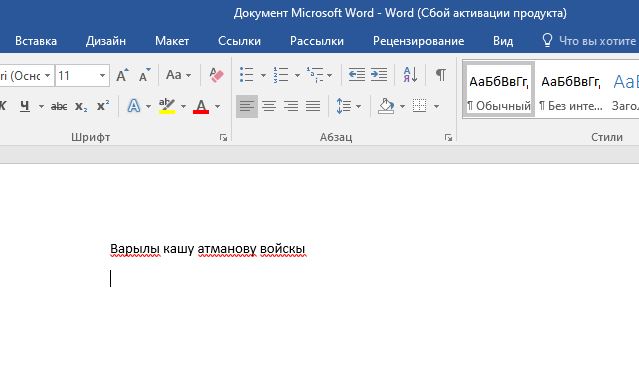Screen dimensions: 639x380
Task: Click the font size field showing 11
Action: [x=77, y=75]
